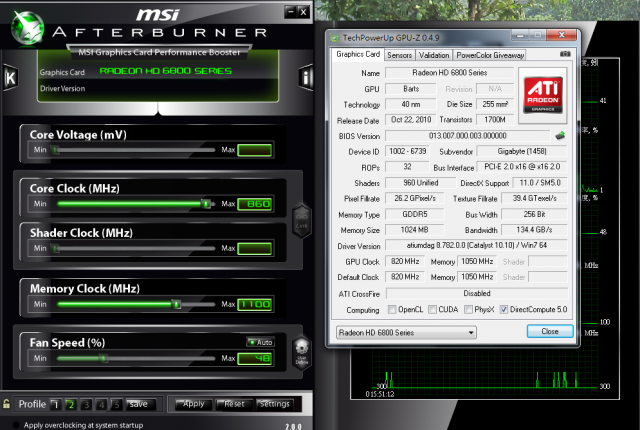Click the Memory Clock value field 1100
Screen dimensions: 640x430
[255, 304]
